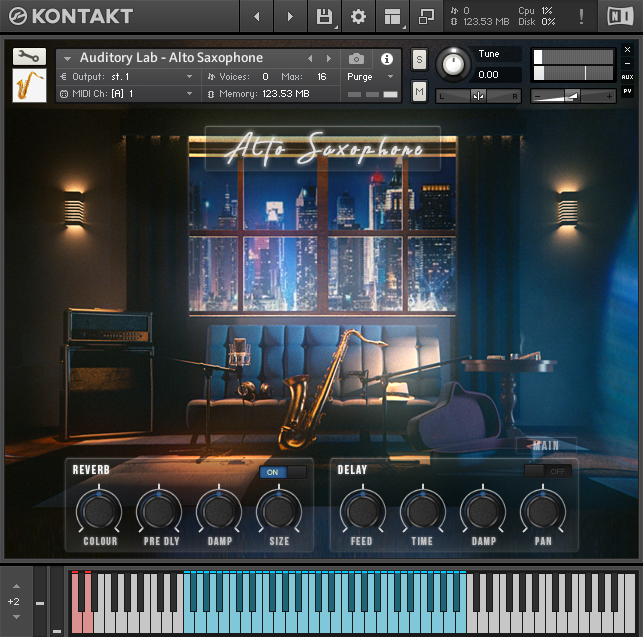Open the save menu floppy disk icon
The image size is (643, 637).
point(324,17)
